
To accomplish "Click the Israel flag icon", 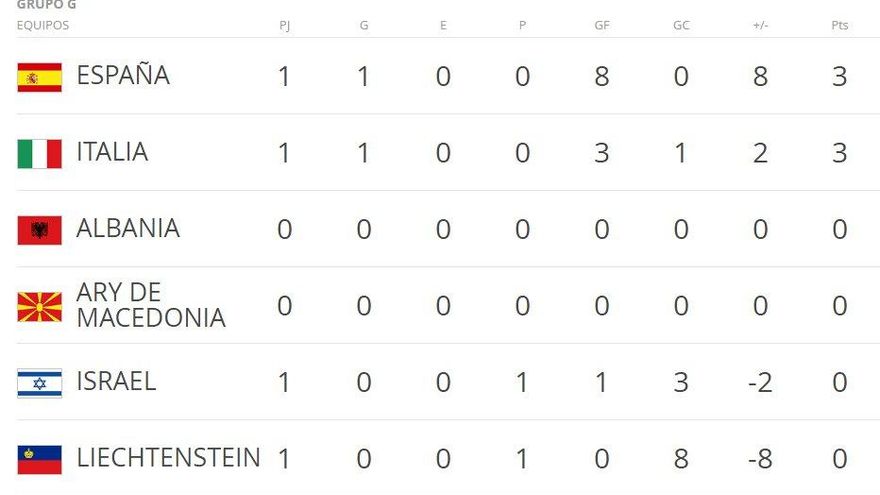I will (39, 382).
